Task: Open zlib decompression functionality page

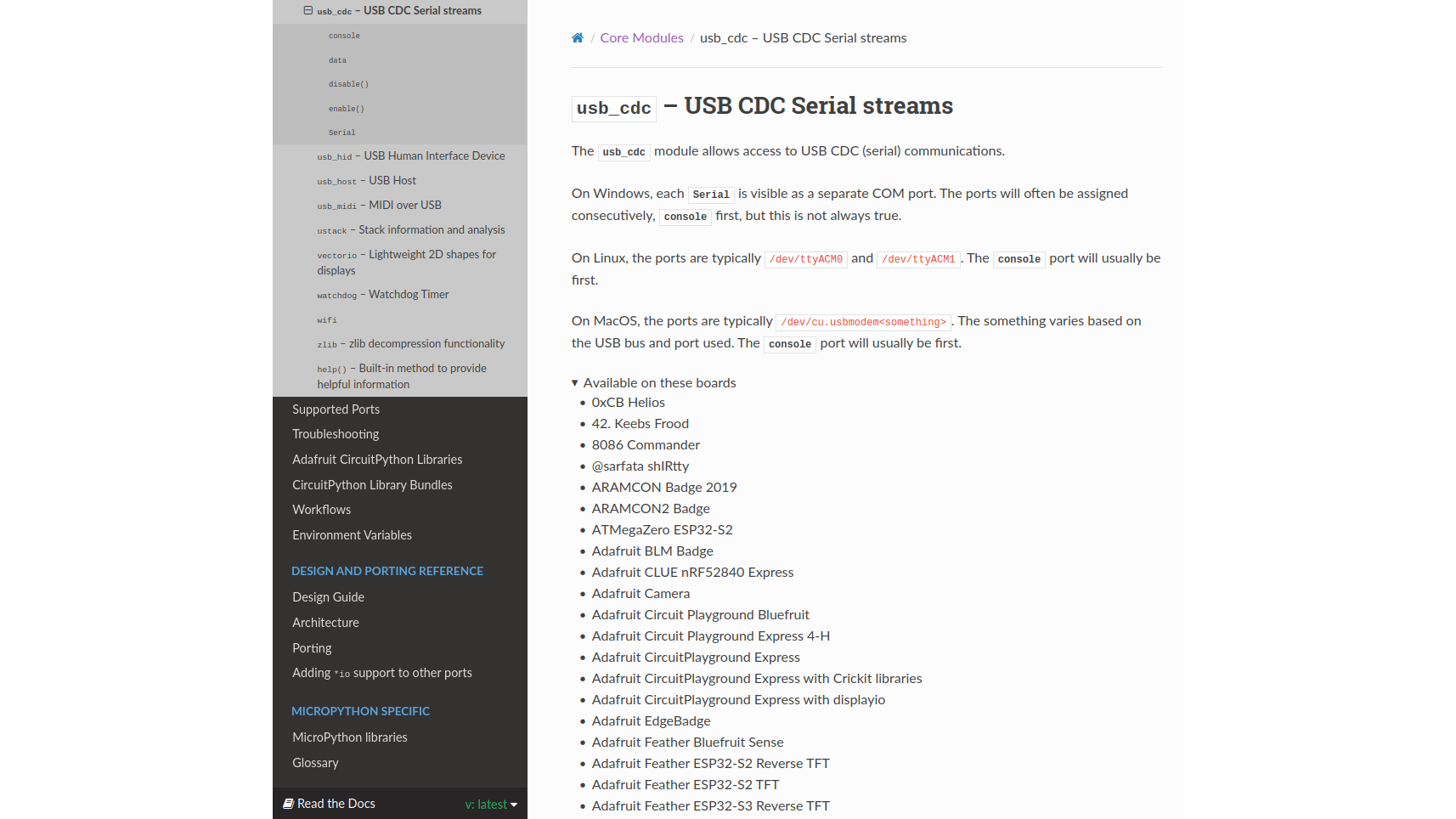Action: pos(411,344)
